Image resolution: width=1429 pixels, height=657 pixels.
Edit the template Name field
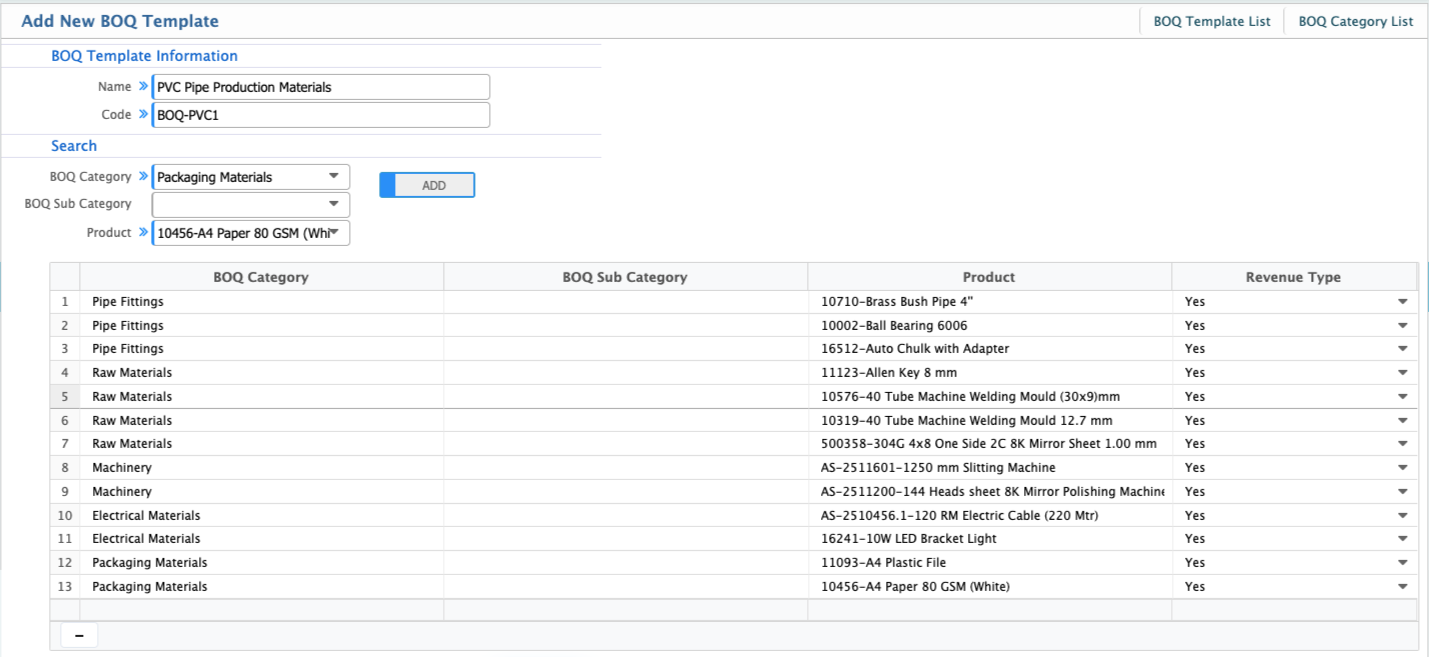pos(321,87)
